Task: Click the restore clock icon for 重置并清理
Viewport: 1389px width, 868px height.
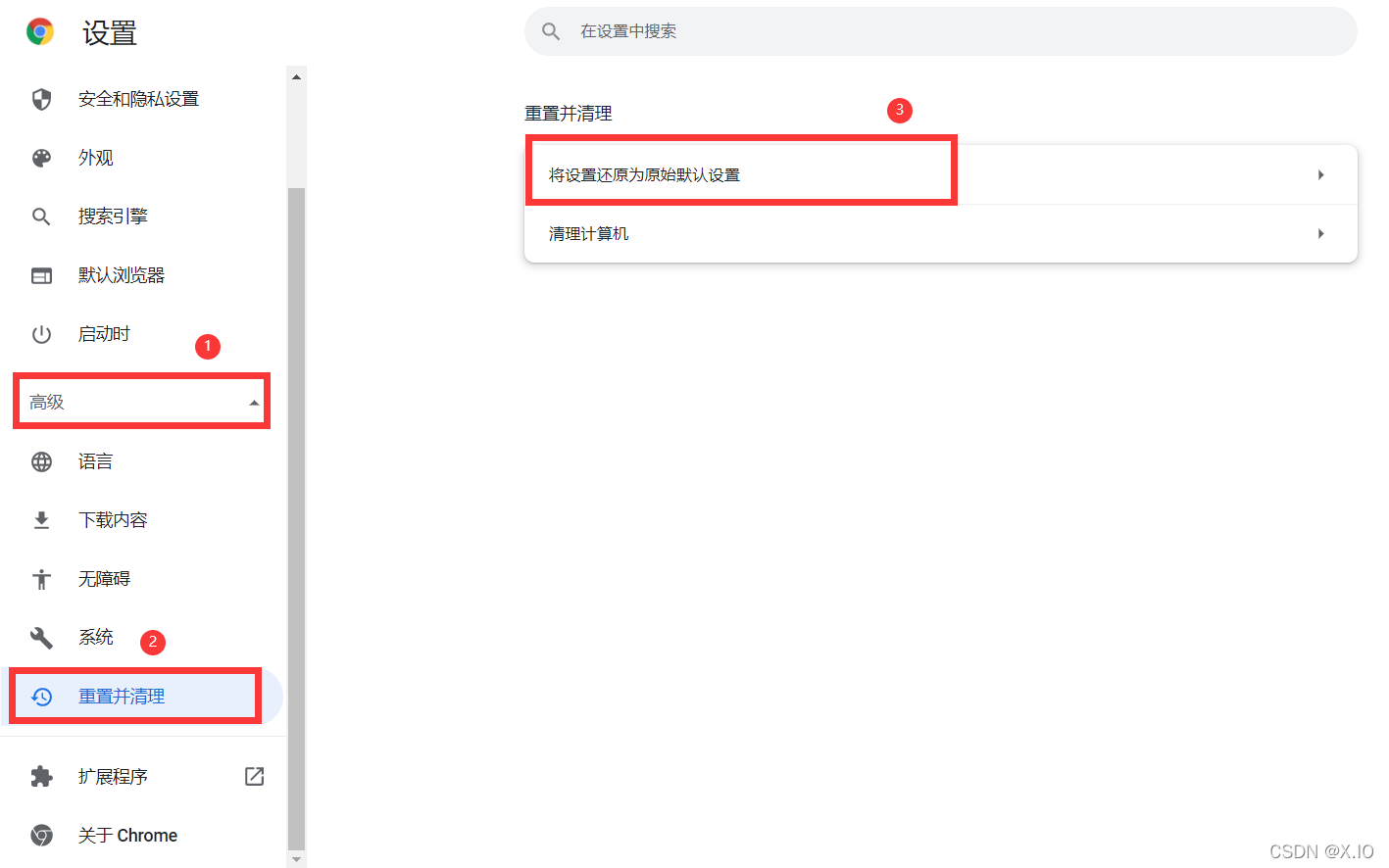Action: (x=41, y=697)
